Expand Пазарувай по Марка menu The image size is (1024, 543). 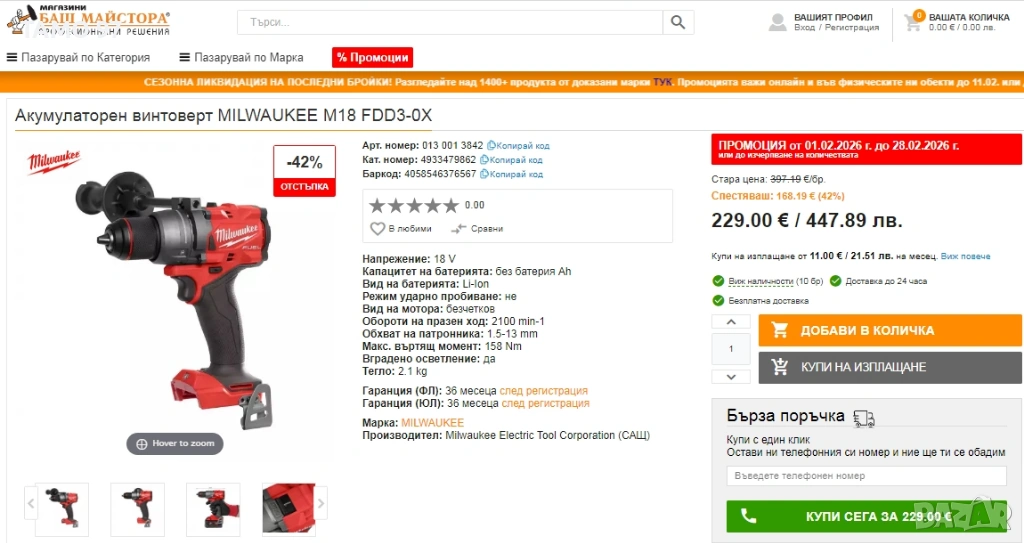pyautogui.click(x=241, y=58)
